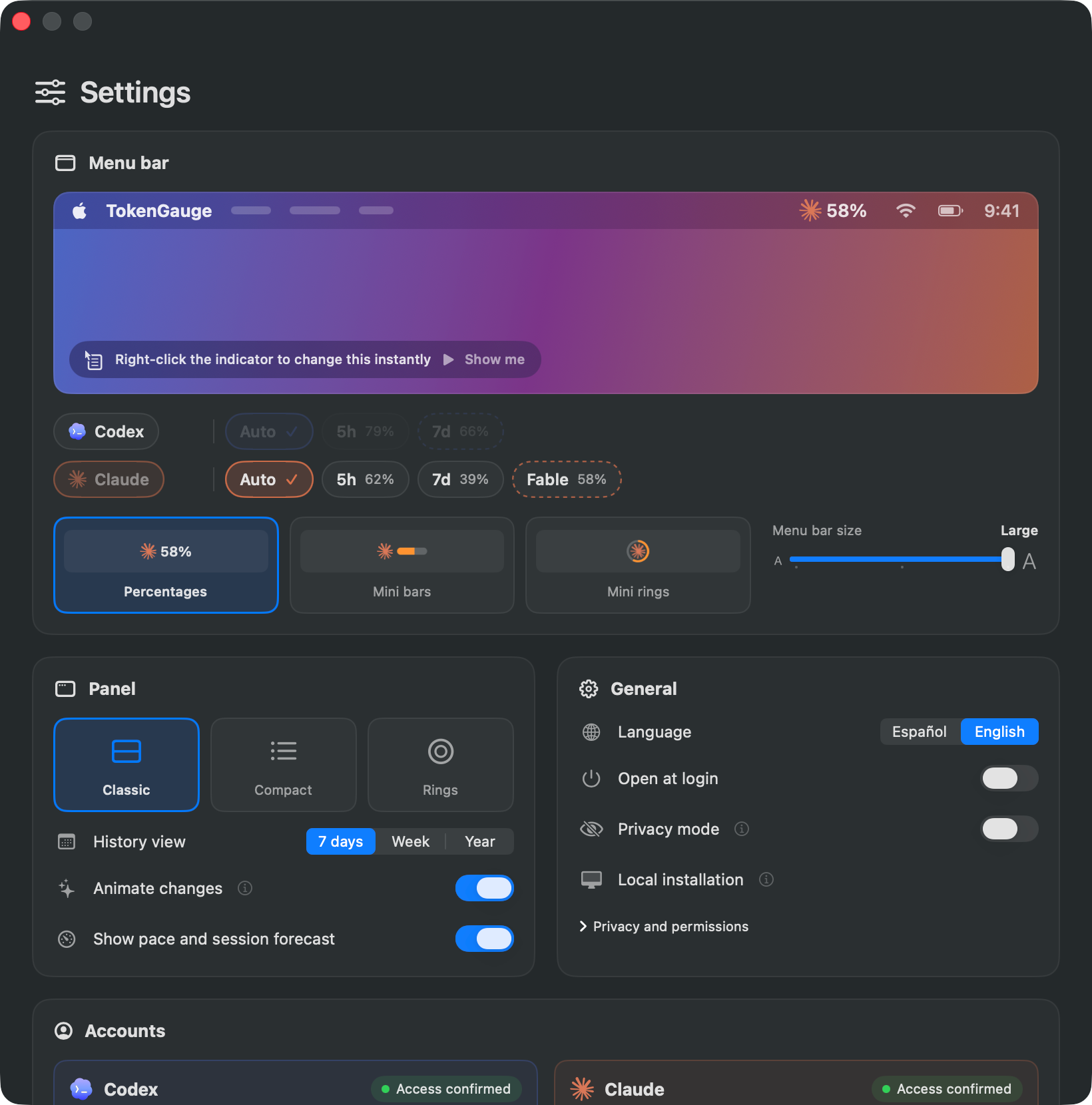Switch History view to Year
The width and height of the screenshot is (1092, 1105).
pyautogui.click(x=480, y=841)
